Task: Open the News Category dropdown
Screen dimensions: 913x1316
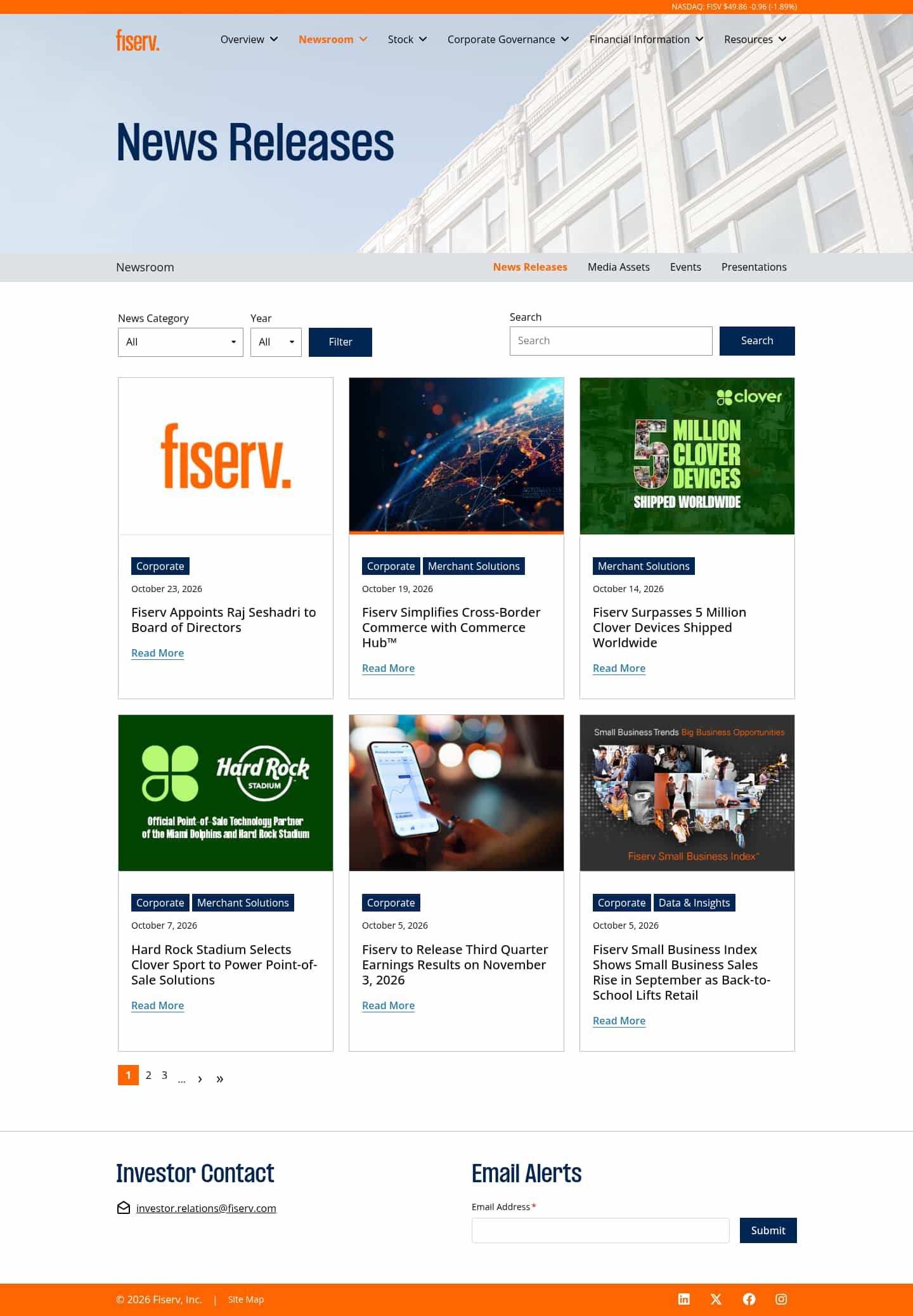Action: (181, 342)
